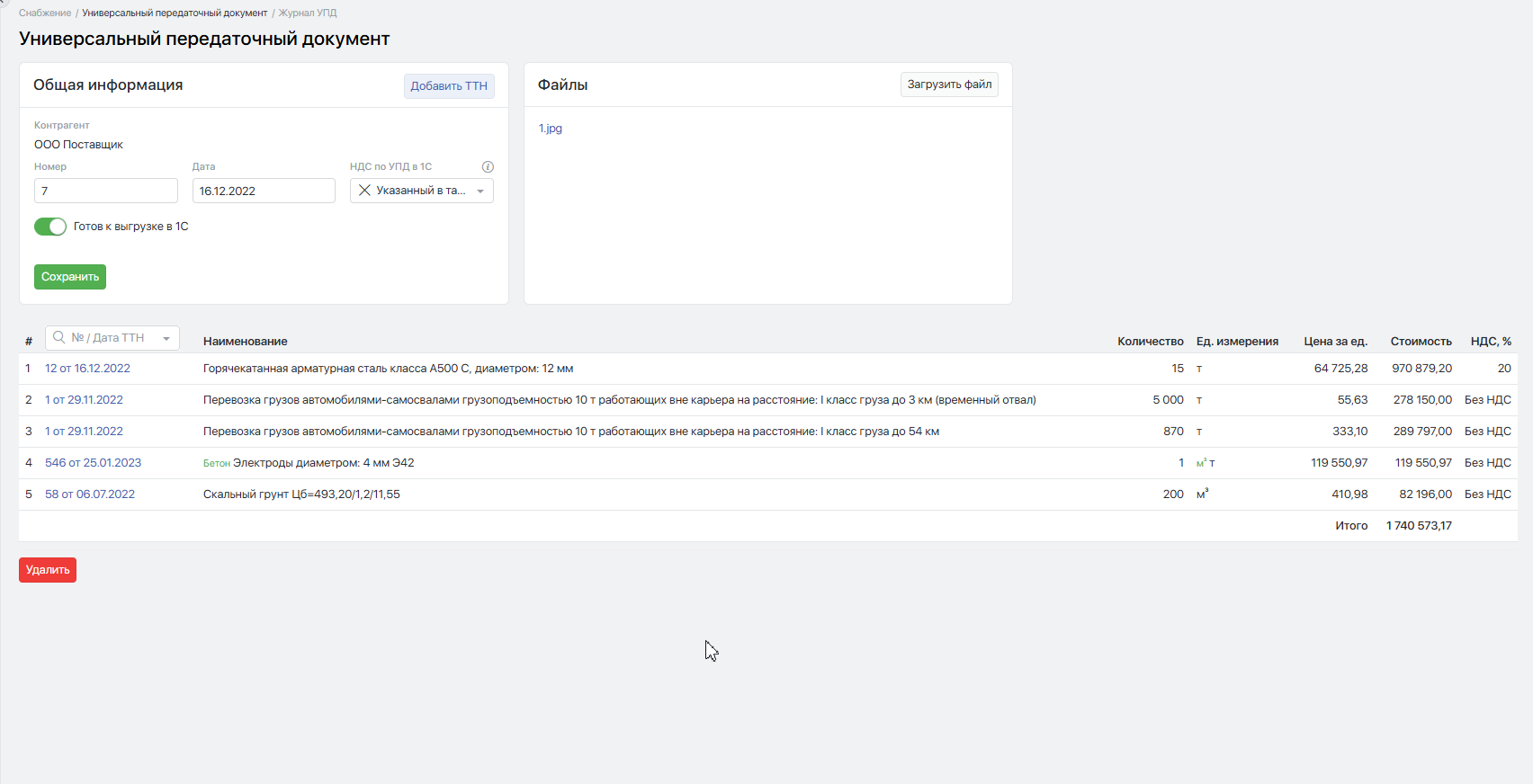Open Снабжение in the breadcrumb

(45, 13)
